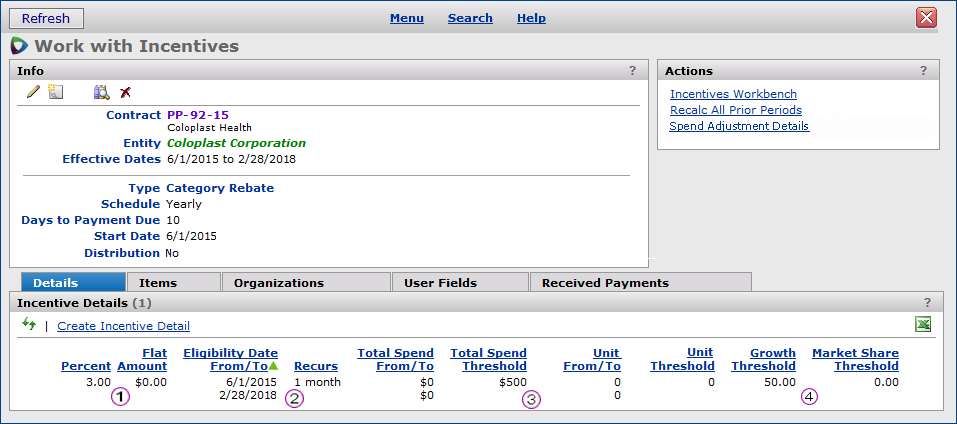This screenshot has width=957, height=424.
Task: Open help for the Actions panel
Action: point(923,71)
